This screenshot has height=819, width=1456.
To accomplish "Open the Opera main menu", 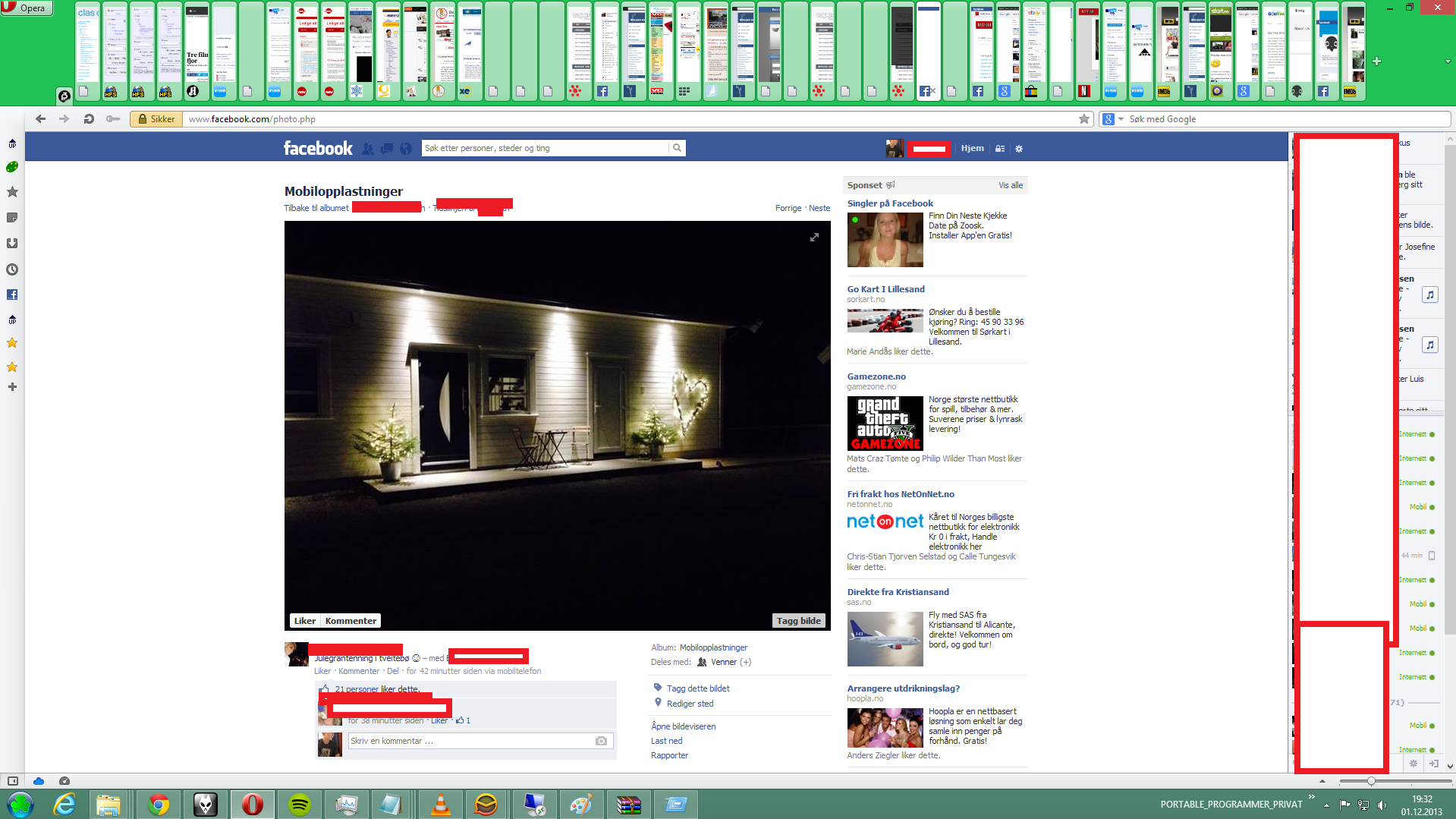I will (x=27, y=8).
